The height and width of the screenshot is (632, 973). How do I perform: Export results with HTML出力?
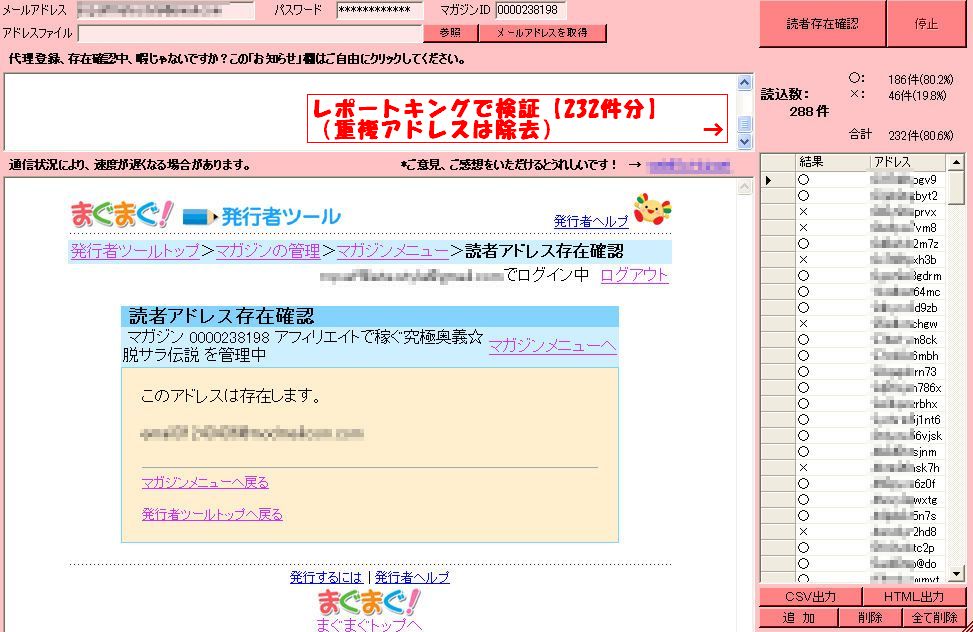pyautogui.click(x=913, y=597)
